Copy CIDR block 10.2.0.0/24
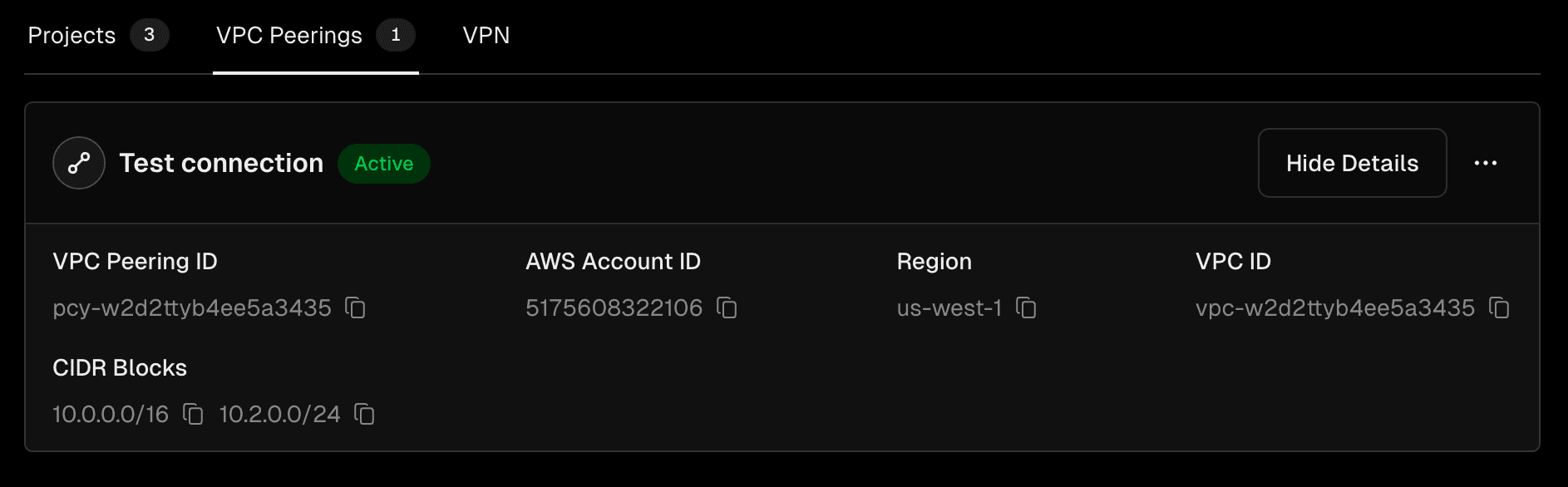The image size is (1568, 487). [x=365, y=414]
